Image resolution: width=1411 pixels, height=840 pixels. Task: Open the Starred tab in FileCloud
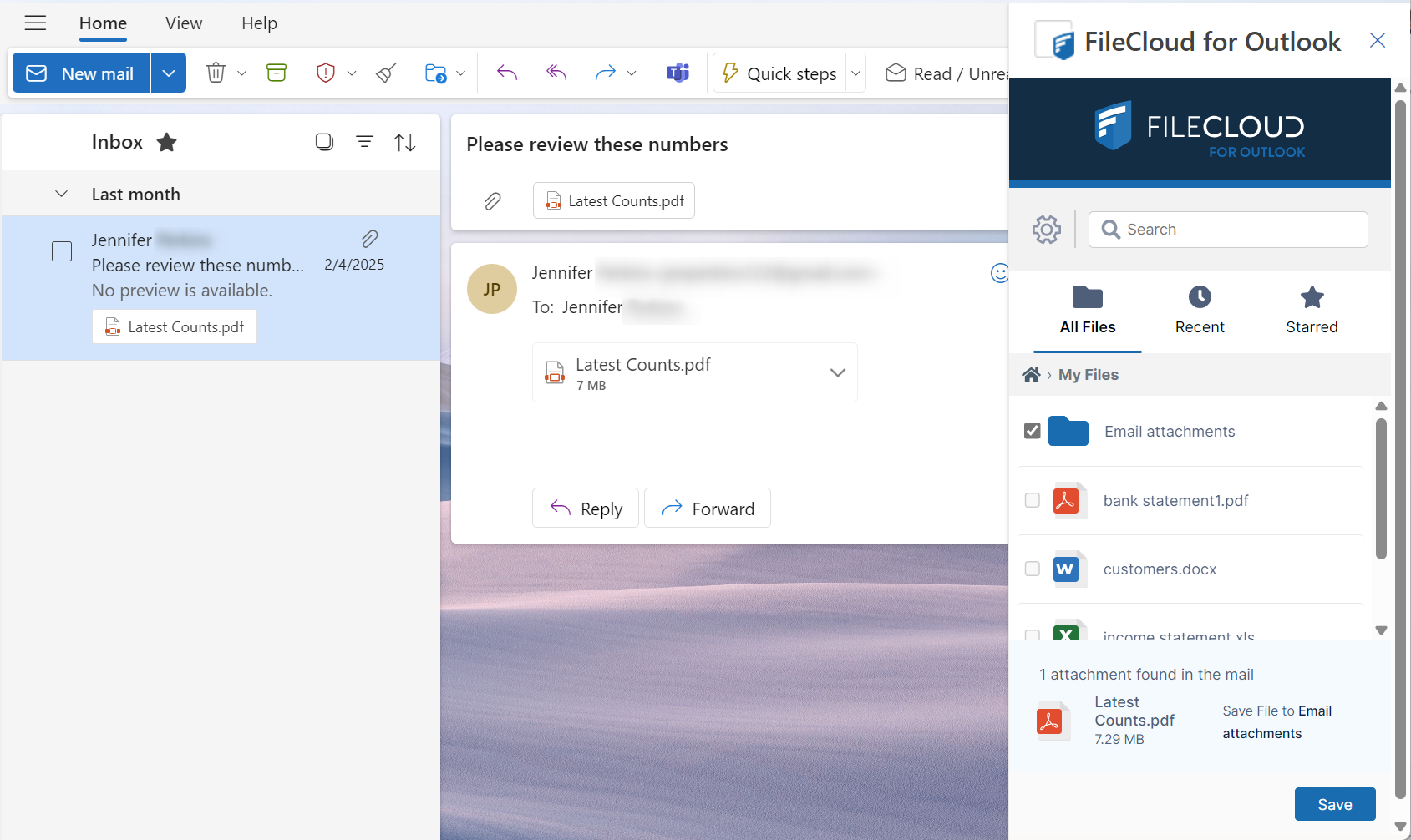coord(1312,310)
